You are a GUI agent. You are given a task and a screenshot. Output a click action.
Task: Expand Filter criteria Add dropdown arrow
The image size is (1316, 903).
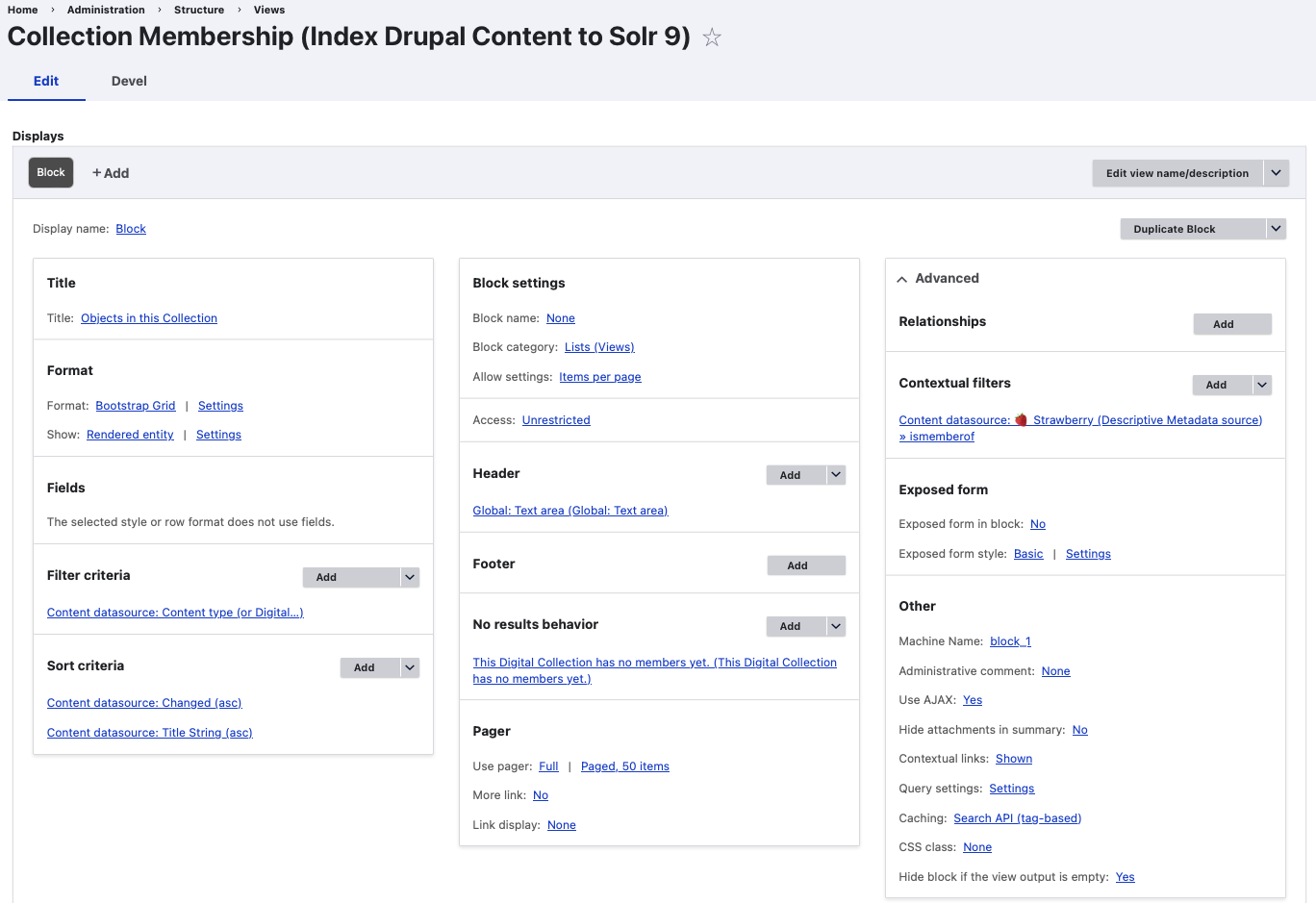click(x=410, y=577)
